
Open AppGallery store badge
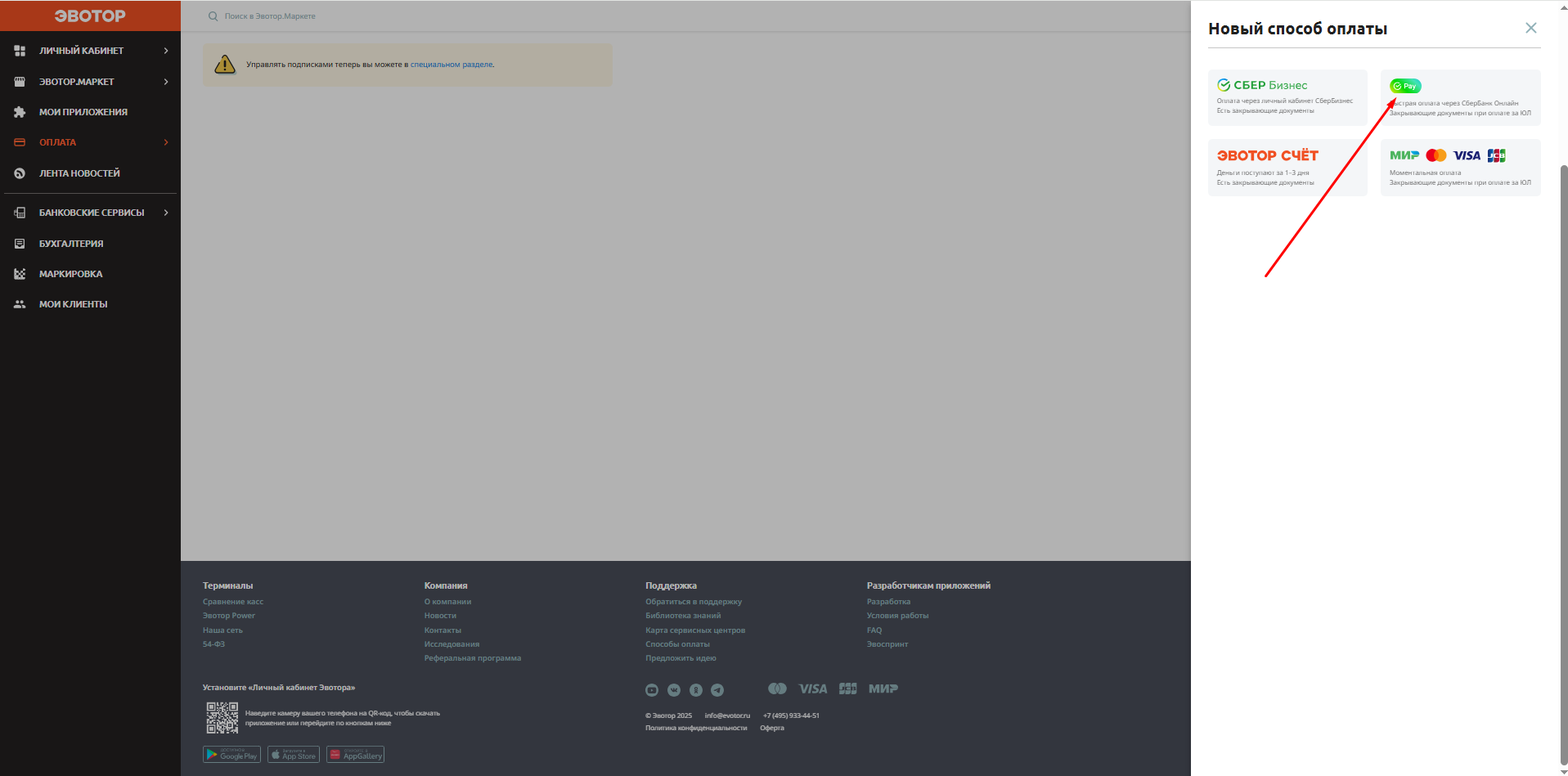[x=355, y=754]
